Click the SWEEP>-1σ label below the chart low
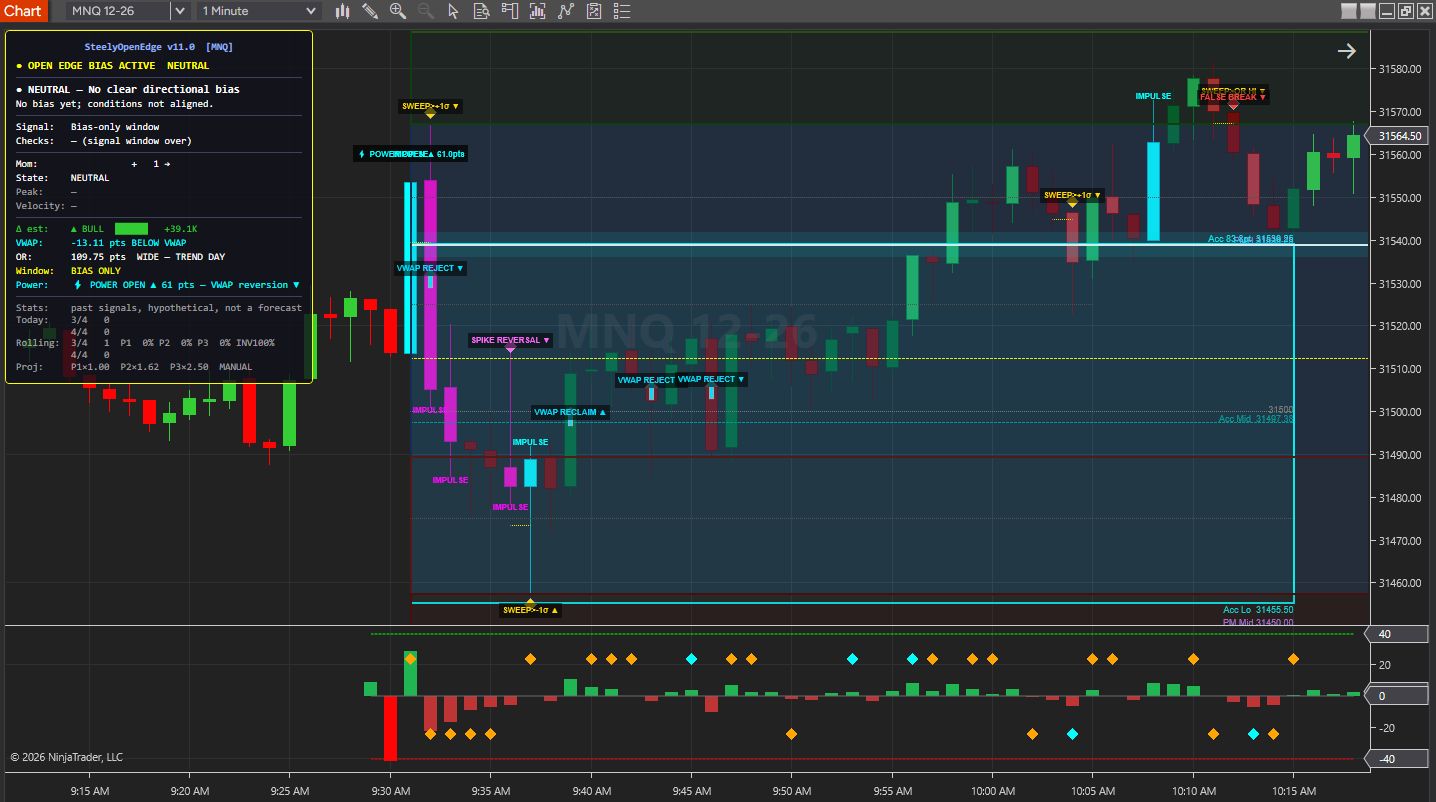1436x802 pixels. point(530,610)
